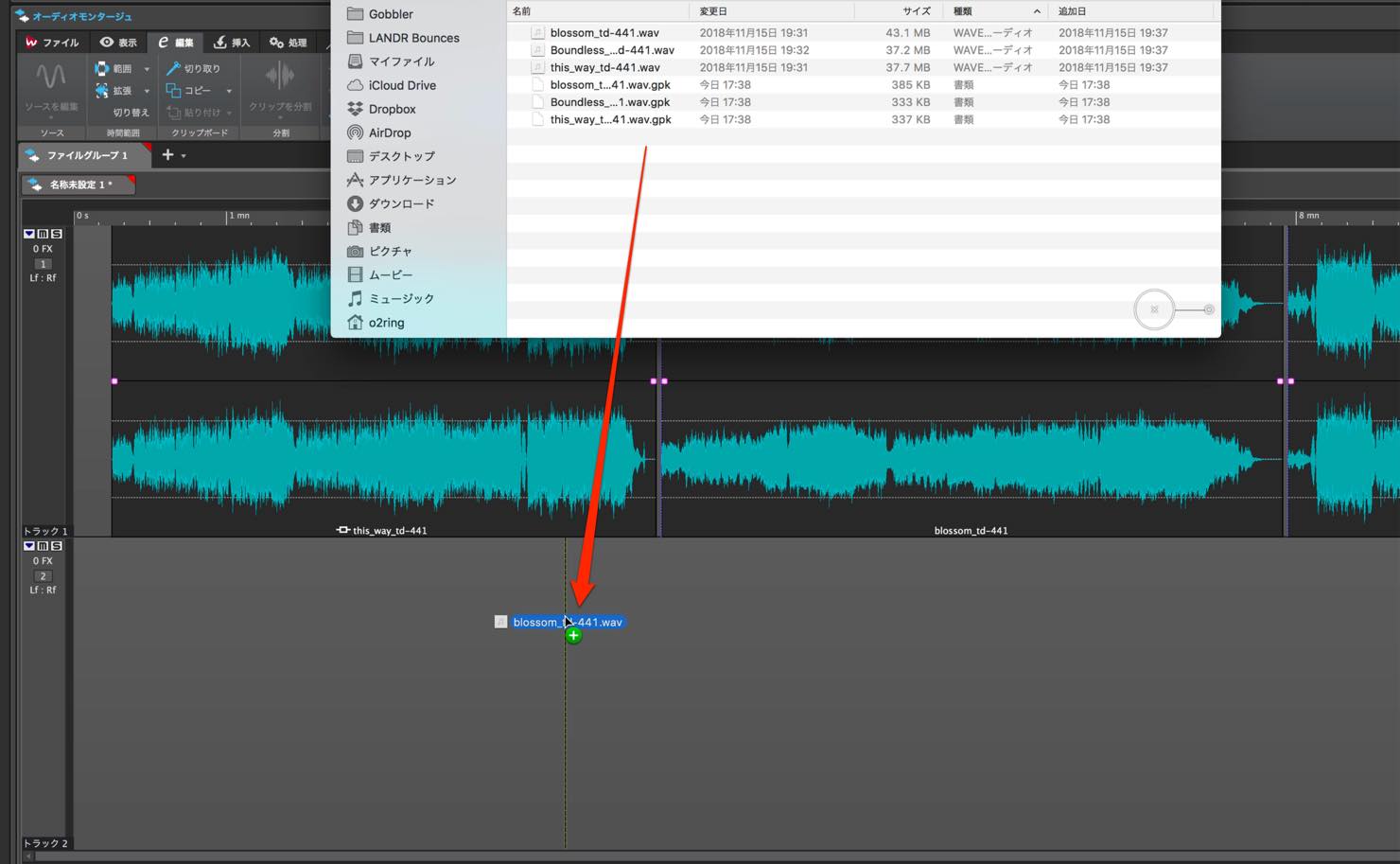Expand track 2 options triangle menu
1400x864 pixels.
[29, 546]
